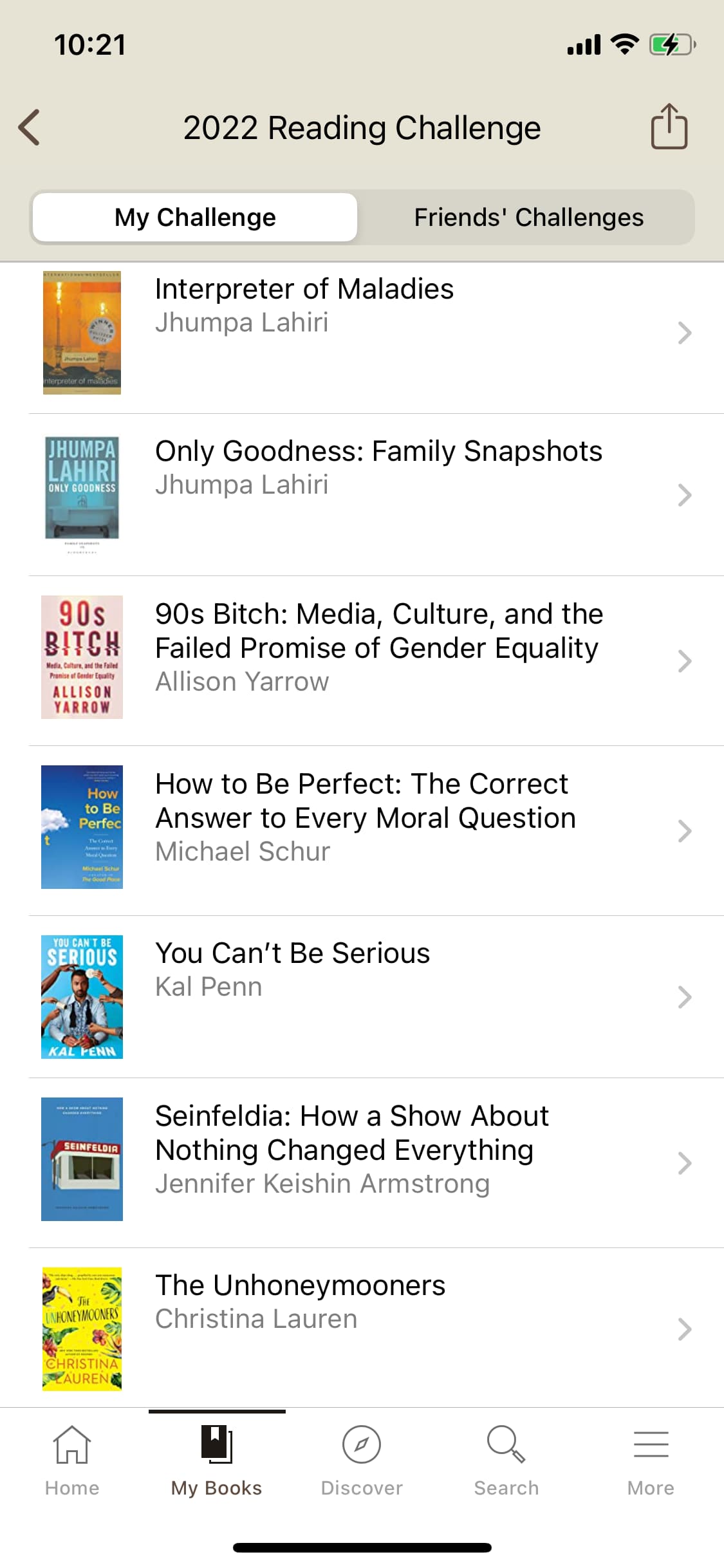Switch to the Friends' Challenges tab
Image resolution: width=724 pixels, height=1568 pixels.
pyautogui.click(x=528, y=218)
